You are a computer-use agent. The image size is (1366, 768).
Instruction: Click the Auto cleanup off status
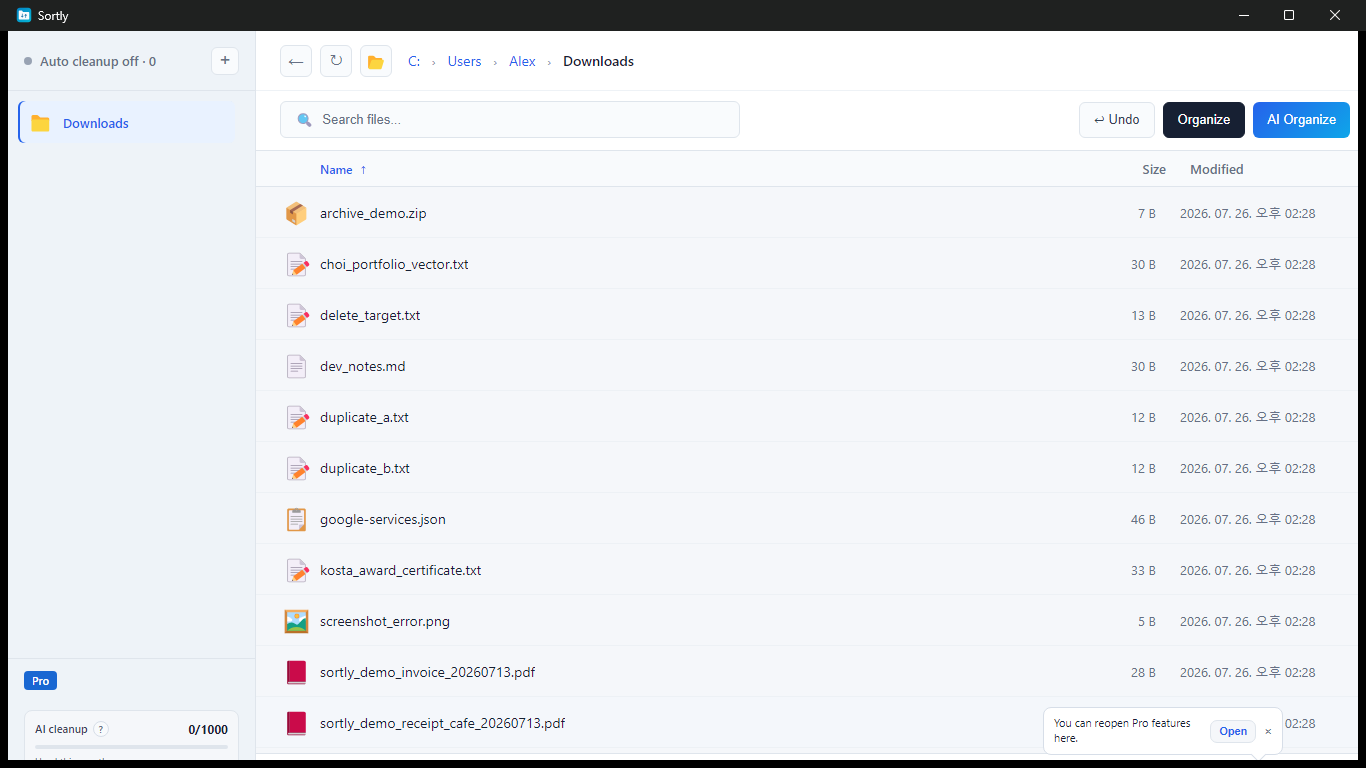(90, 61)
